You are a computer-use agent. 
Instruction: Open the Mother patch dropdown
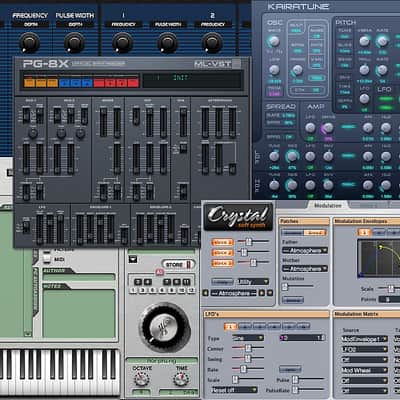point(305,268)
